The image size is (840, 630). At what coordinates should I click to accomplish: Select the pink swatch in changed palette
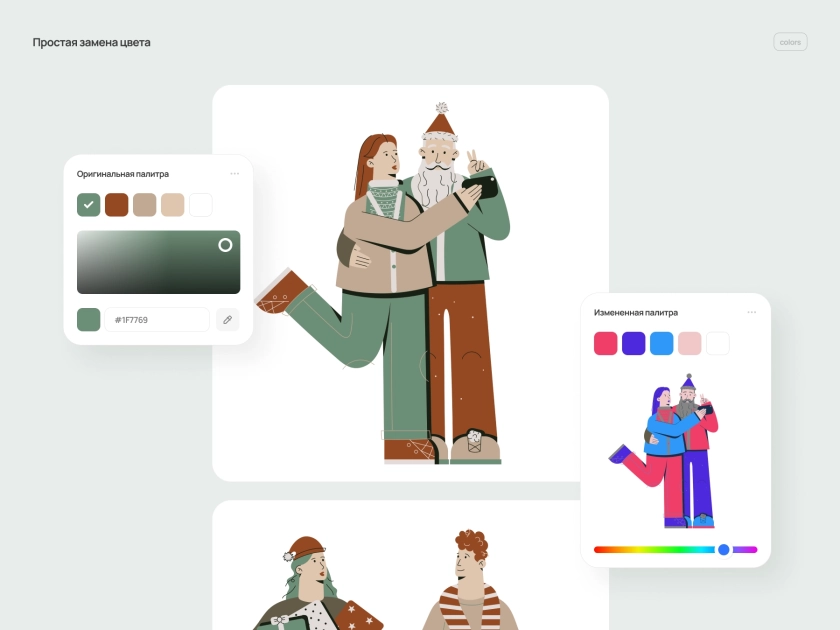(605, 343)
